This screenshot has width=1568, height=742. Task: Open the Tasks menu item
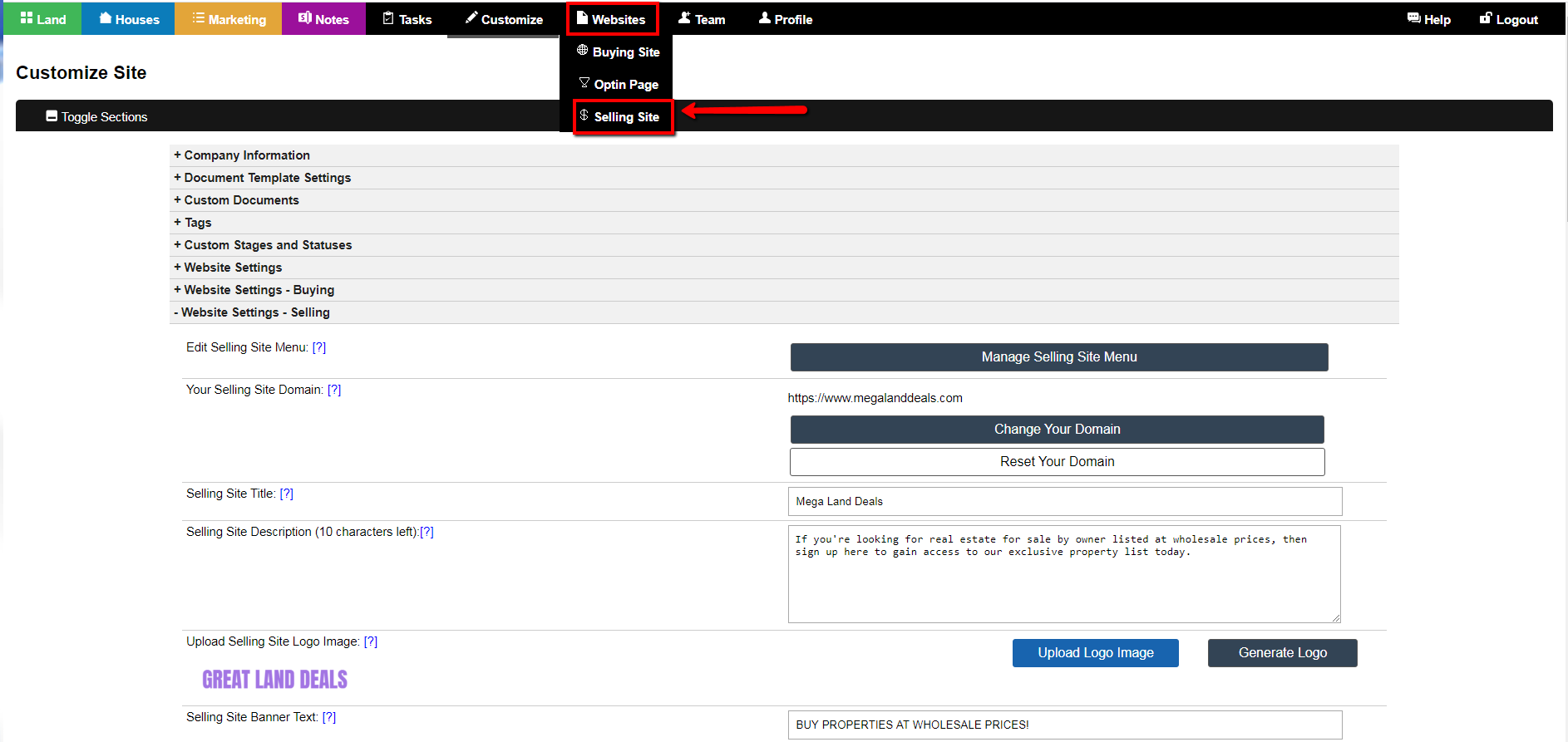click(x=407, y=19)
